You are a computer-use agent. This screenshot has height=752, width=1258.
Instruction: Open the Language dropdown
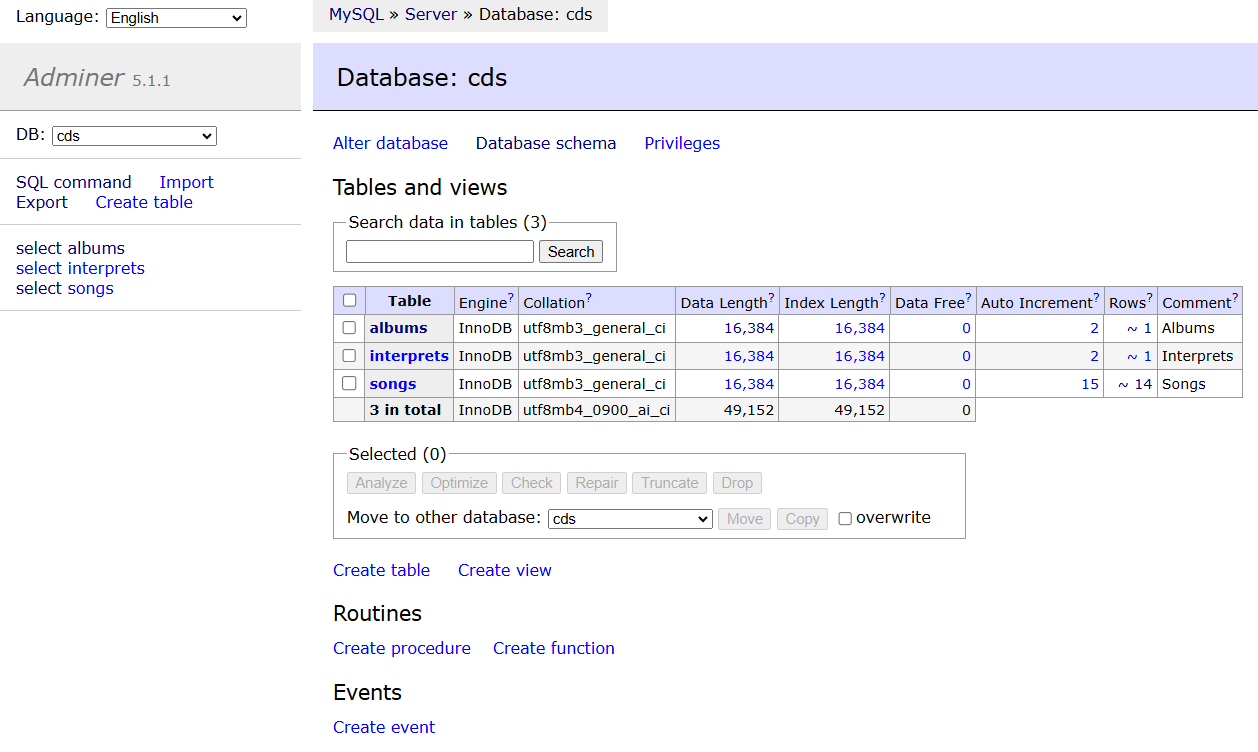click(176, 17)
